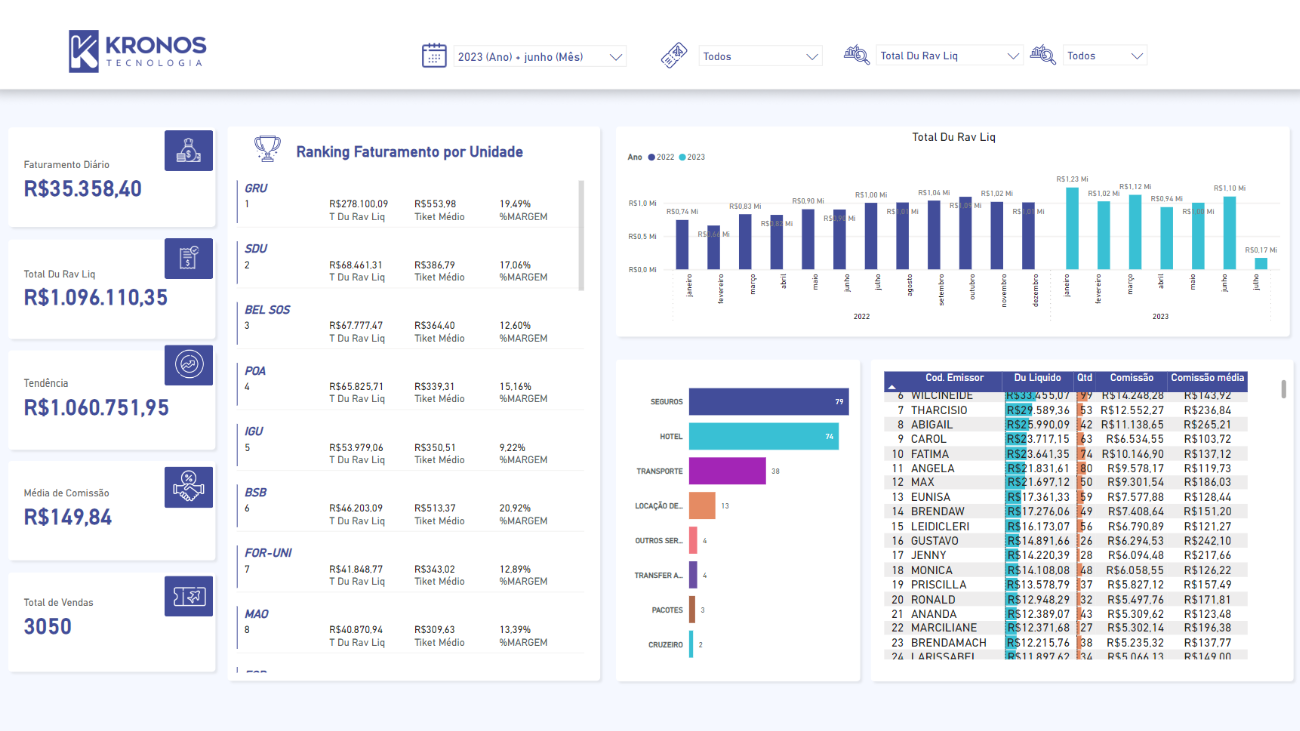This screenshot has width=1300, height=731.
Task: Open the Total Du Rav Liq measure dropdown
Action: point(950,56)
